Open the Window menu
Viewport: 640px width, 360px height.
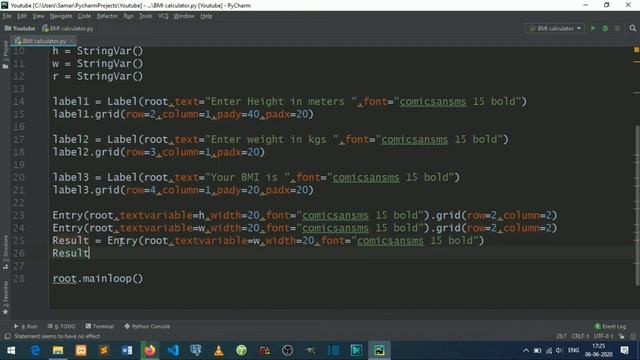[x=184, y=16]
